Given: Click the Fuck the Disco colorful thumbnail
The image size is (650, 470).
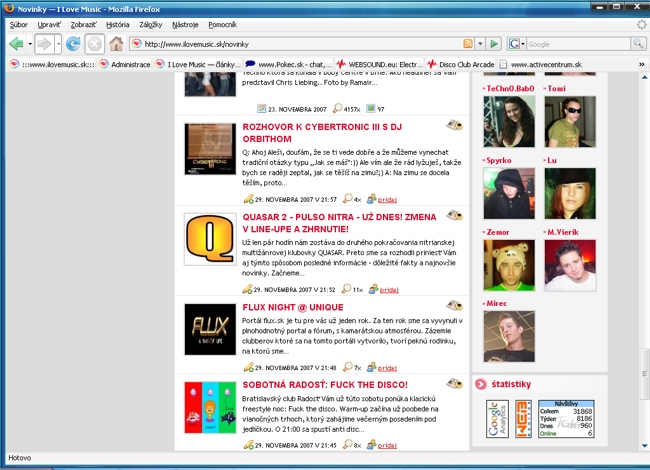Looking at the screenshot, I should (210, 407).
